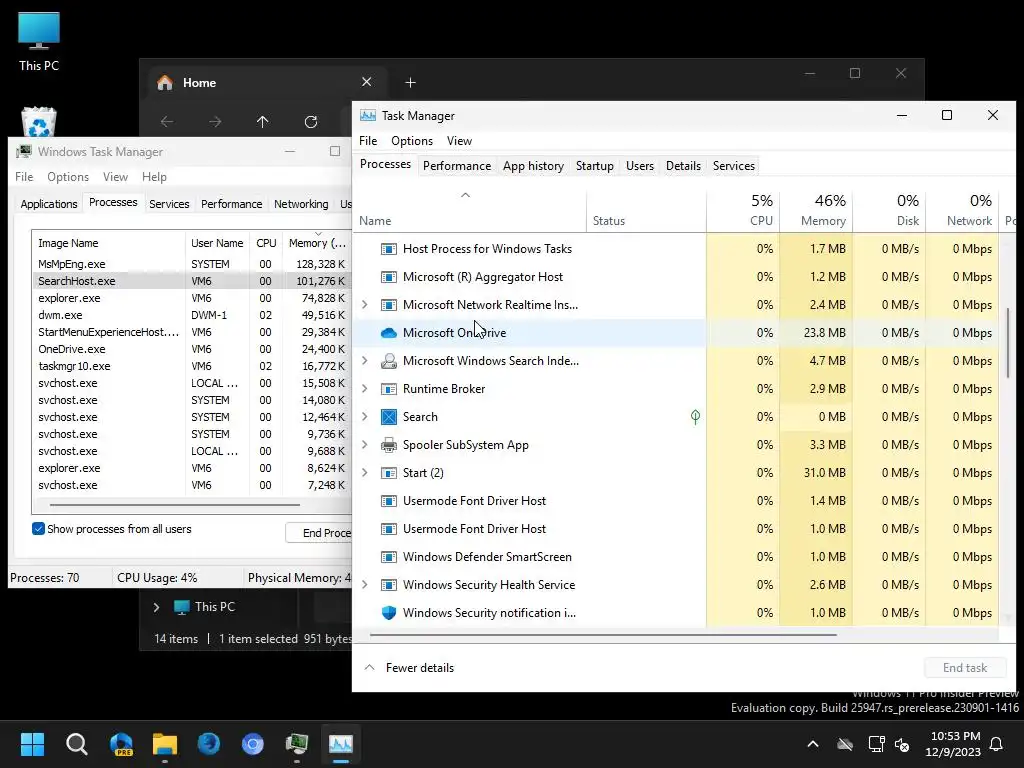Viewport: 1024px width, 768px height.
Task: Click the vertical scrollbar in Task Manager
Action: 1008,343
